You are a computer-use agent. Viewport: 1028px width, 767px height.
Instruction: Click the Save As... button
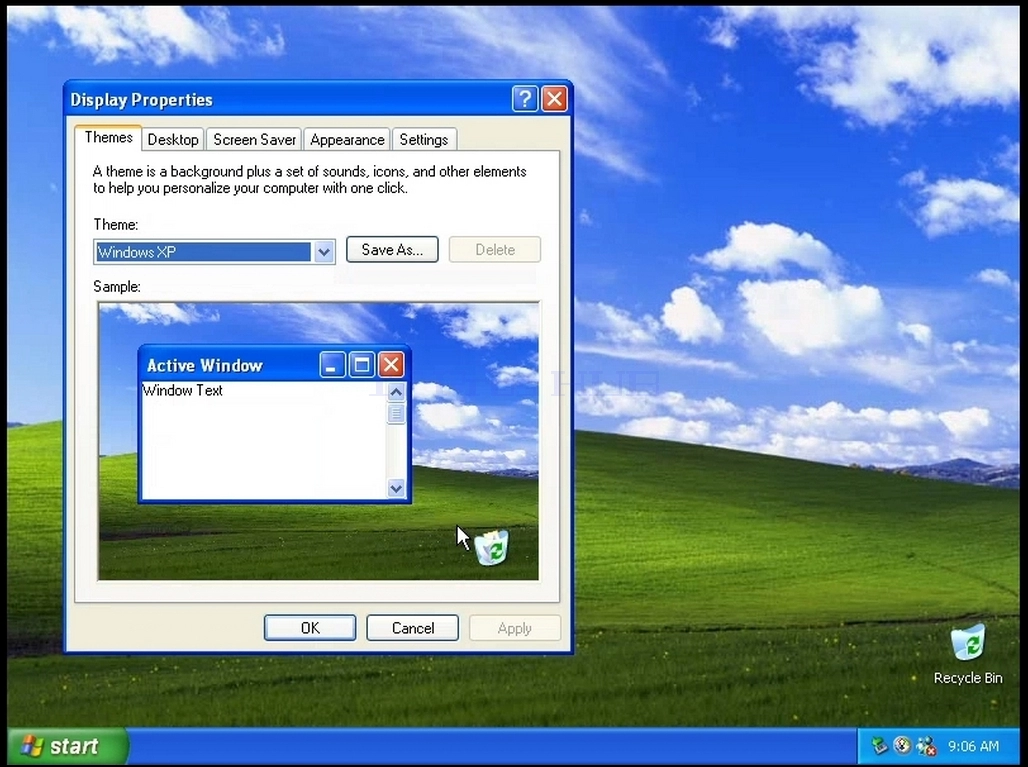pos(392,250)
